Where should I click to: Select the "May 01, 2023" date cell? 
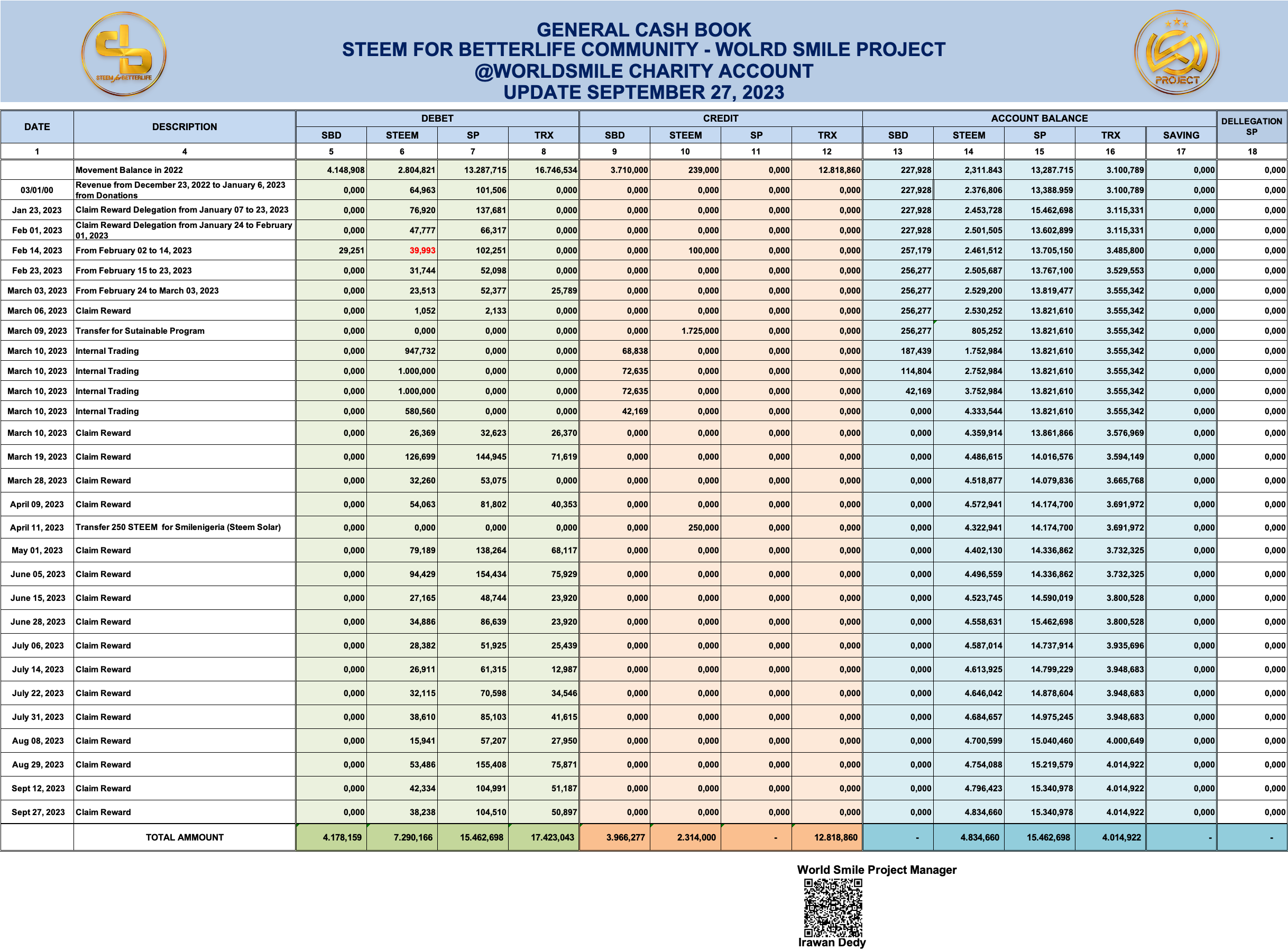[x=38, y=551]
